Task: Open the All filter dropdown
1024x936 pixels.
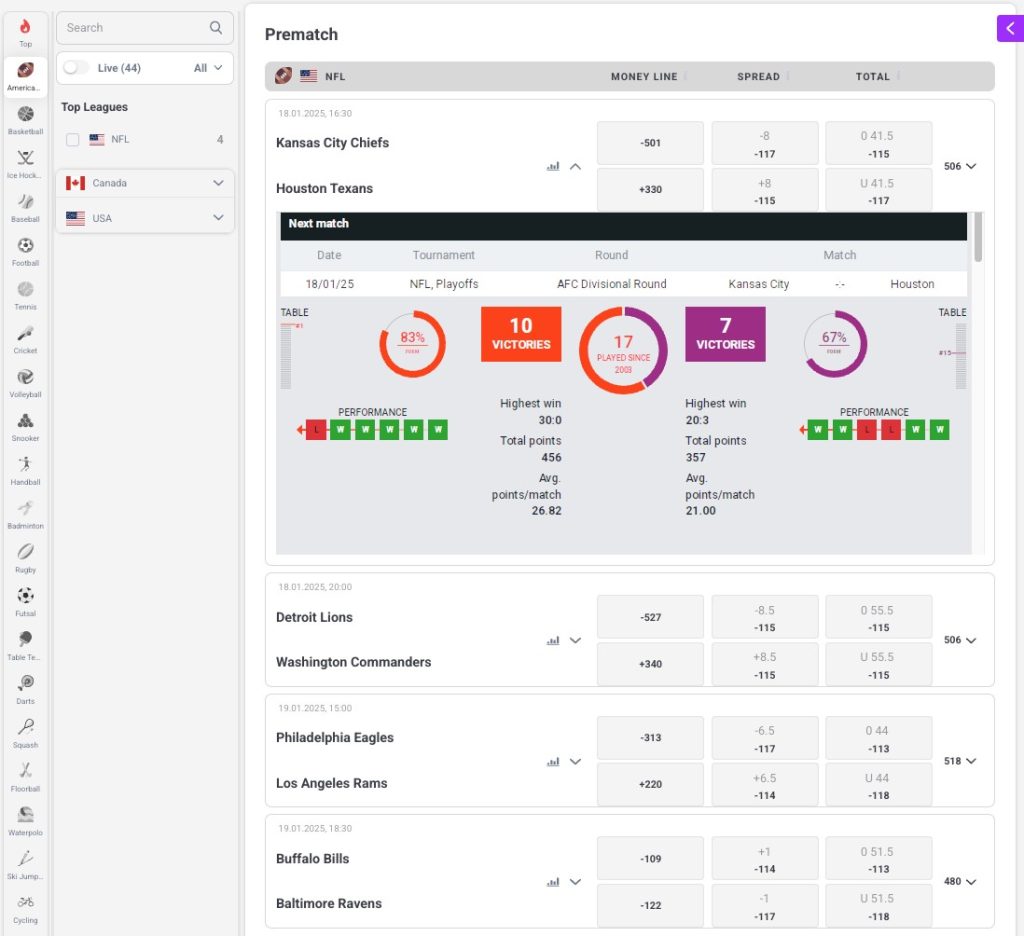Action: coord(208,68)
